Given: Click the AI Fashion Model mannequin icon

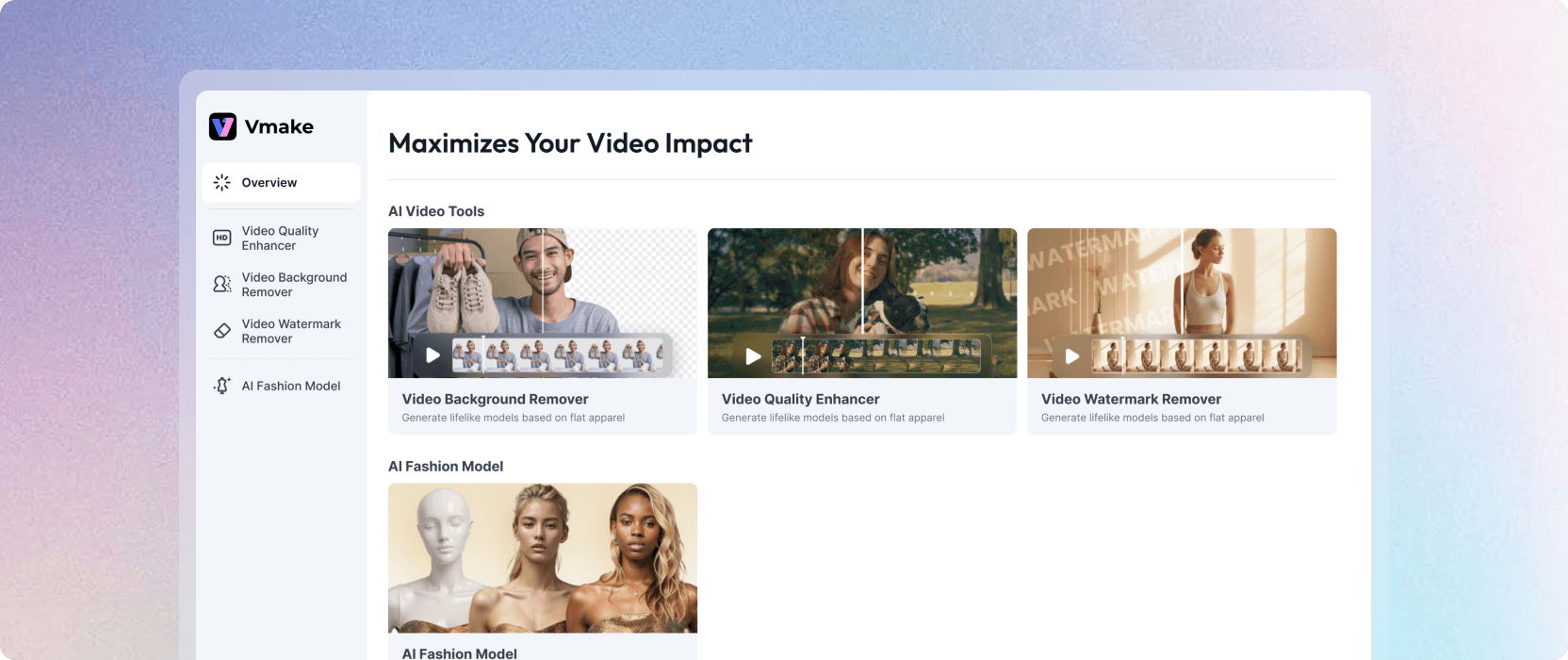Looking at the screenshot, I should pos(222,386).
